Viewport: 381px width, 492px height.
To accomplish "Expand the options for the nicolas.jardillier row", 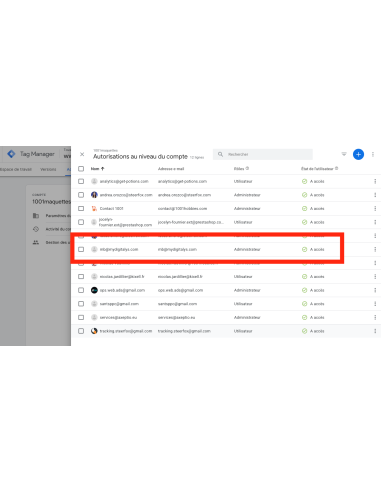I will pyautogui.click(x=375, y=277).
